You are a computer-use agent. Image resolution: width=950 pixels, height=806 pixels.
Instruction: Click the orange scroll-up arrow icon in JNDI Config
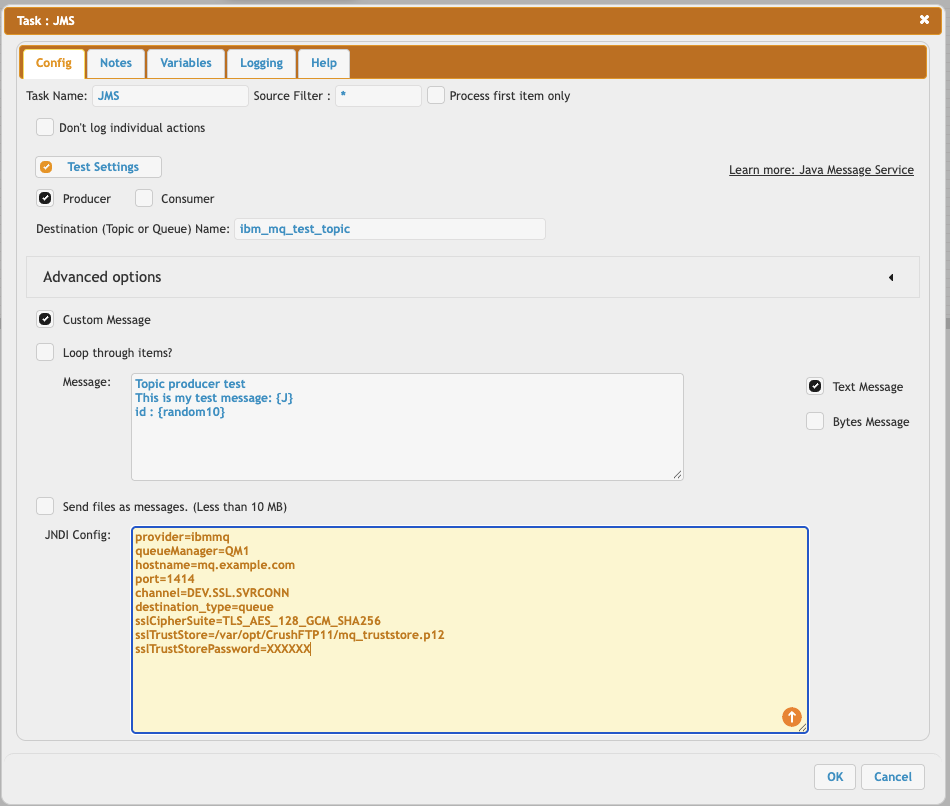(791, 717)
